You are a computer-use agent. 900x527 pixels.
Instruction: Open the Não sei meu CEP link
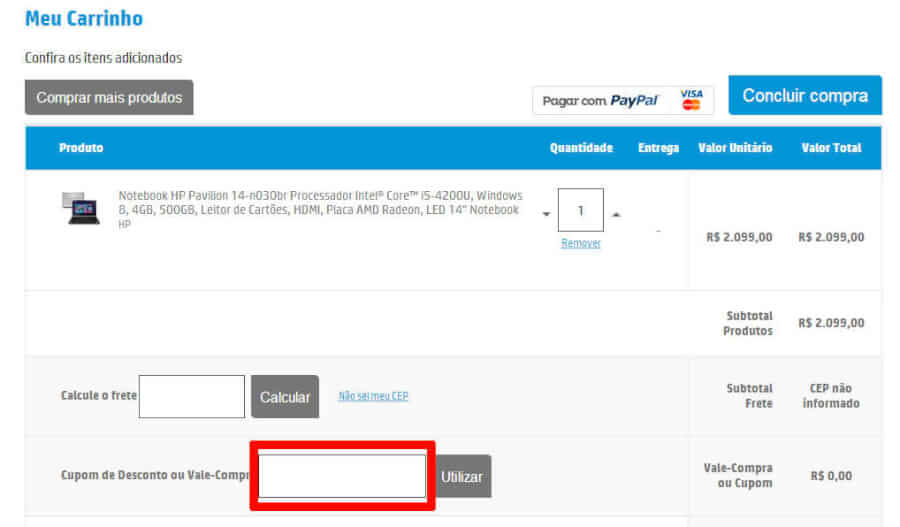[x=373, y=396]
